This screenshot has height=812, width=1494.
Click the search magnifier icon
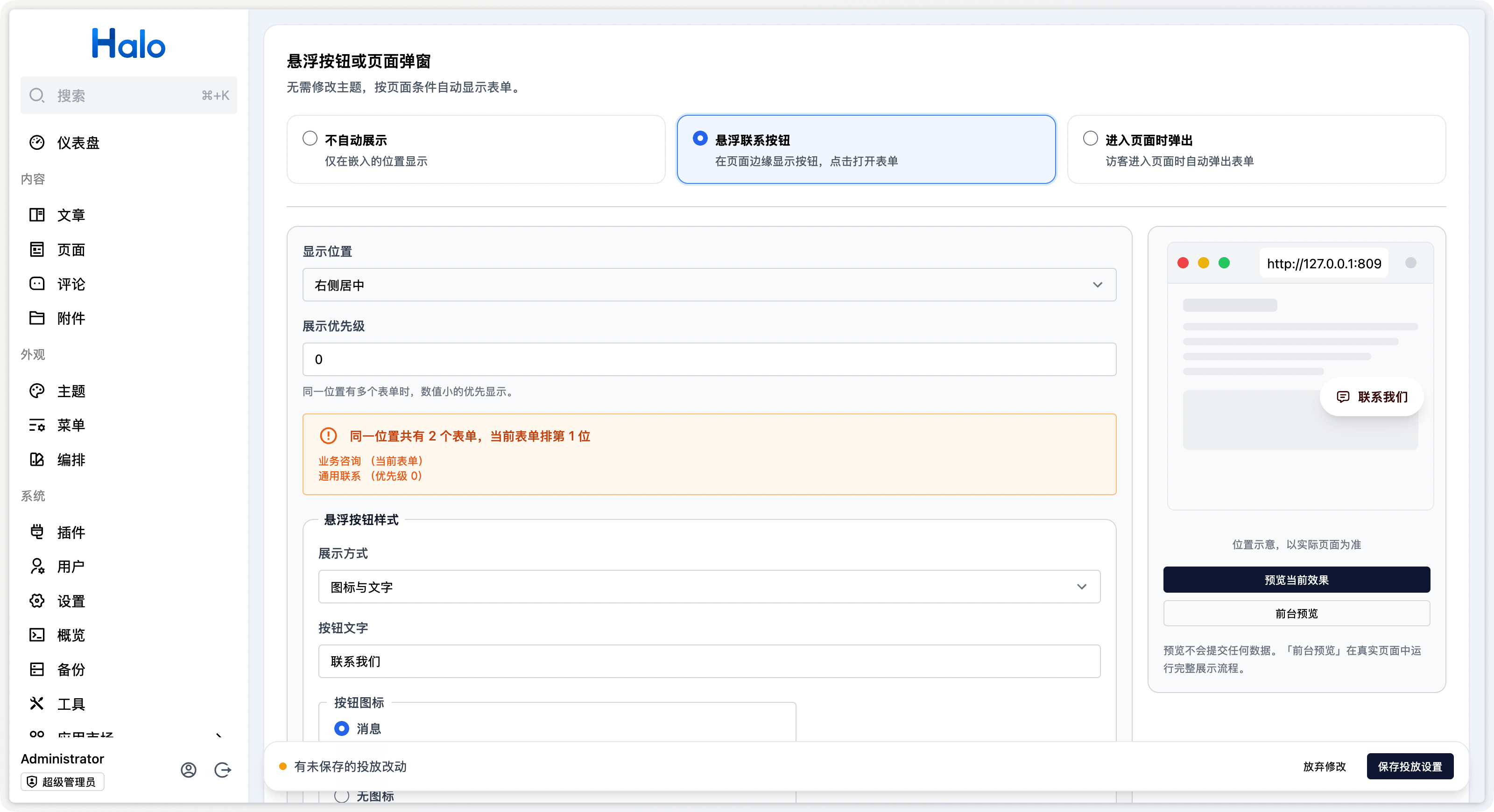[37, 95]
